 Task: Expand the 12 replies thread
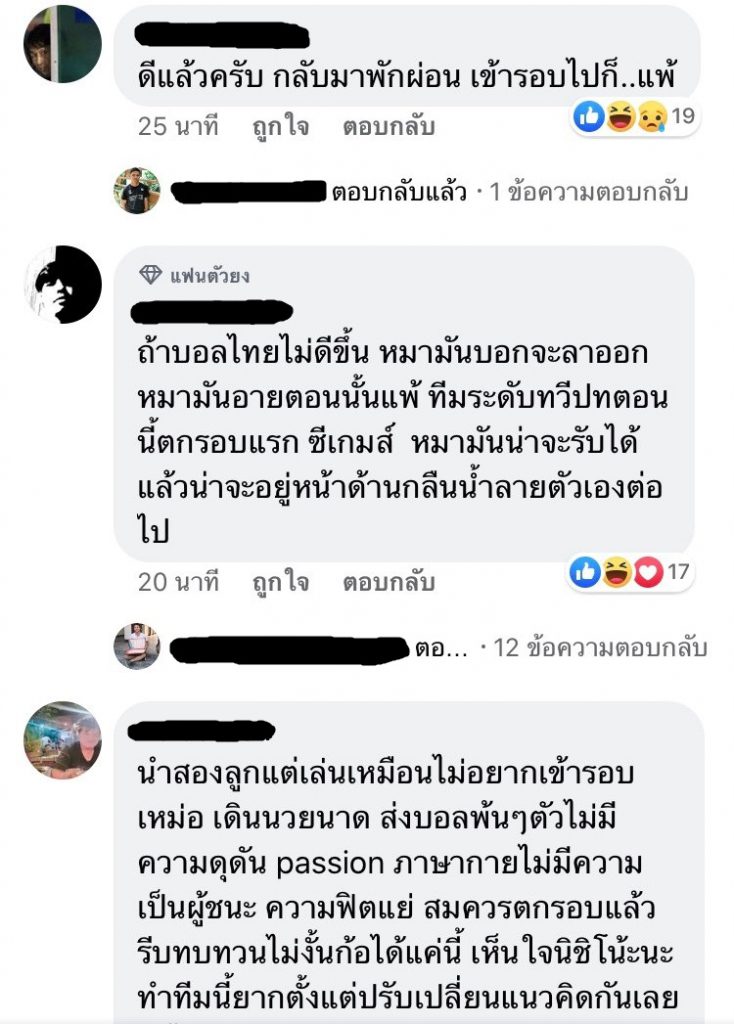(600, 647)
